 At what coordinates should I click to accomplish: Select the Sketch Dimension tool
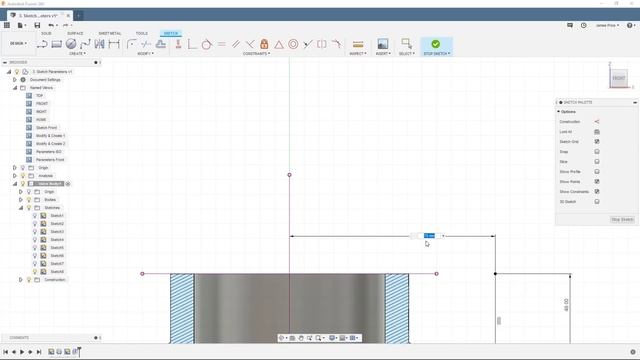[x=114, y=44]
